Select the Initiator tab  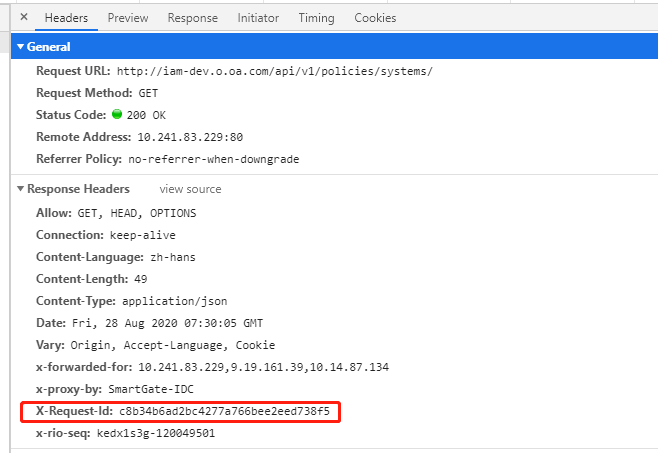pos(258,18)
